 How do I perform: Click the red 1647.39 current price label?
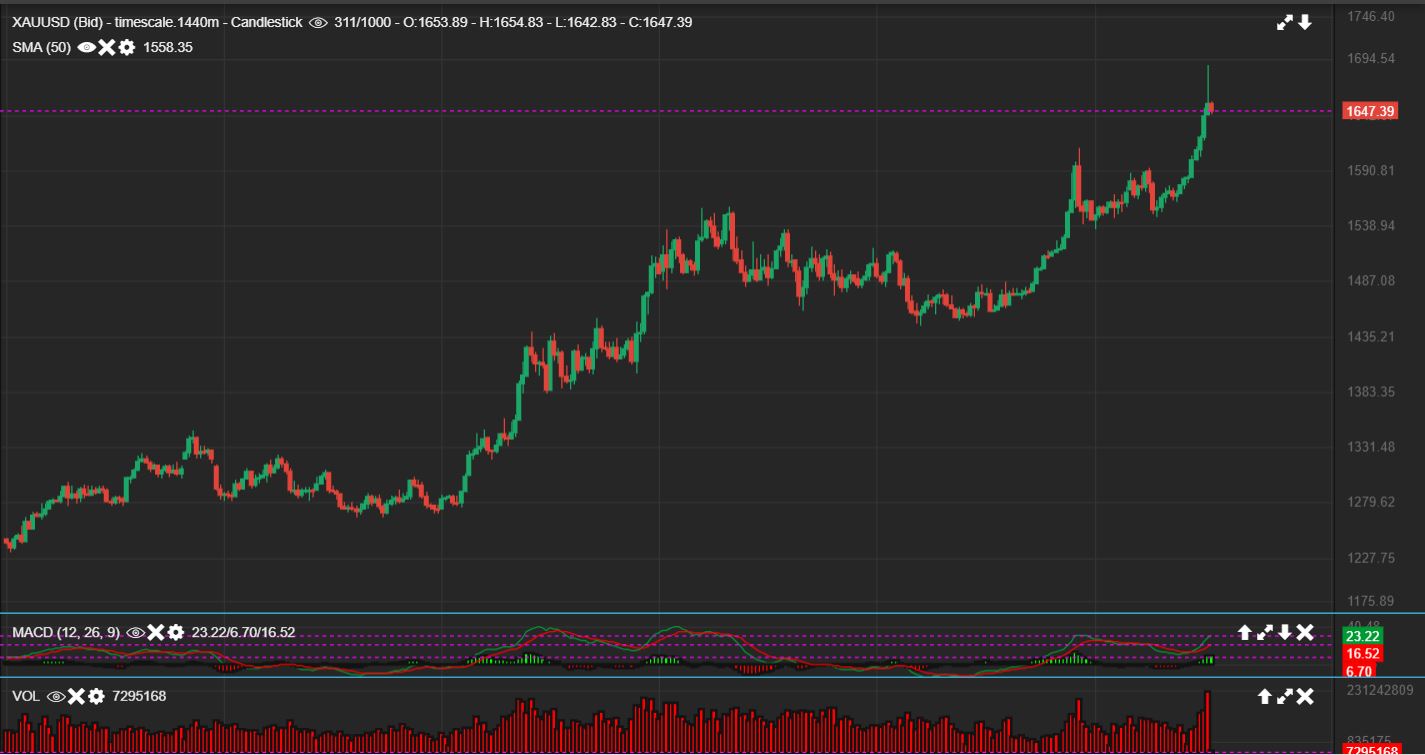point(1370,111)
